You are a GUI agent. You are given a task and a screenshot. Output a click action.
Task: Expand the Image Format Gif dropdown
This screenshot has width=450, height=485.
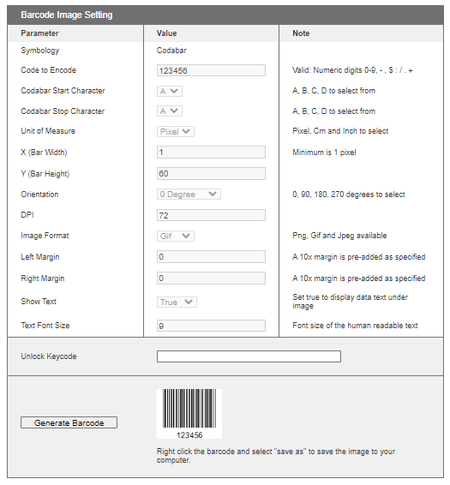tap(176, 236)
